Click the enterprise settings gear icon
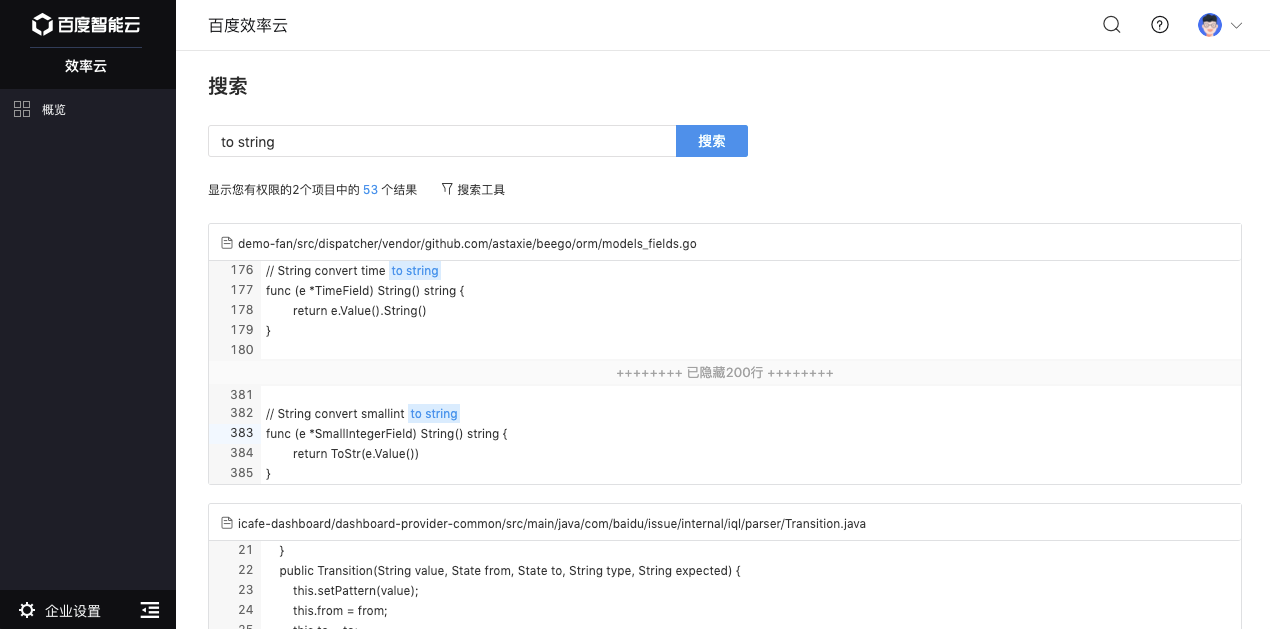The image size is (1270, 629). [x=27, y=610]
